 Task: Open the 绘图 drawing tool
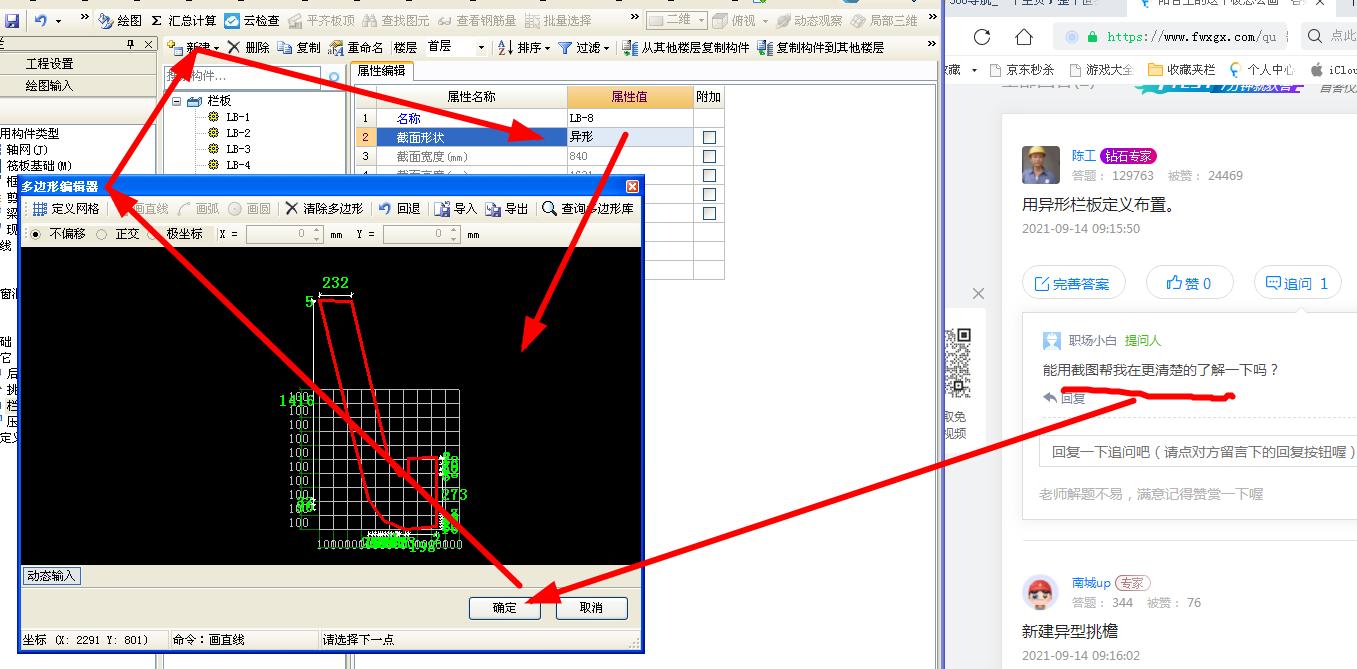point(120,20)
